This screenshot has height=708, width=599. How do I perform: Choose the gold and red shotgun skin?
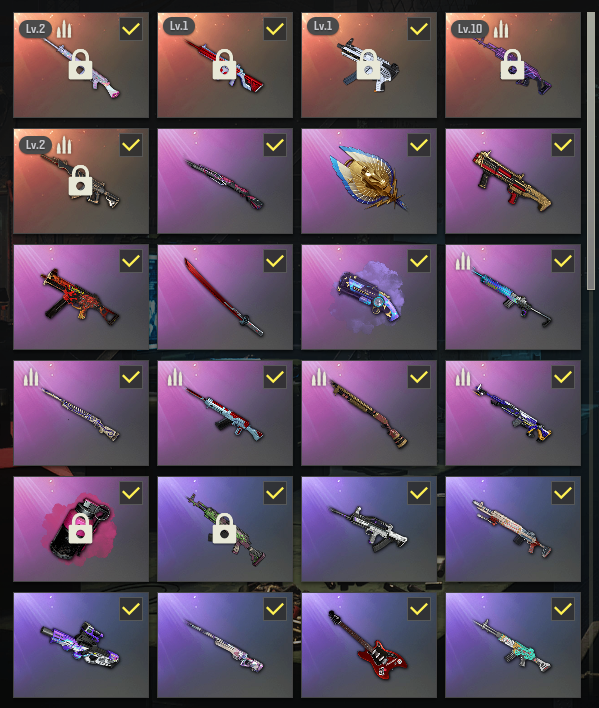coord(513,181)
